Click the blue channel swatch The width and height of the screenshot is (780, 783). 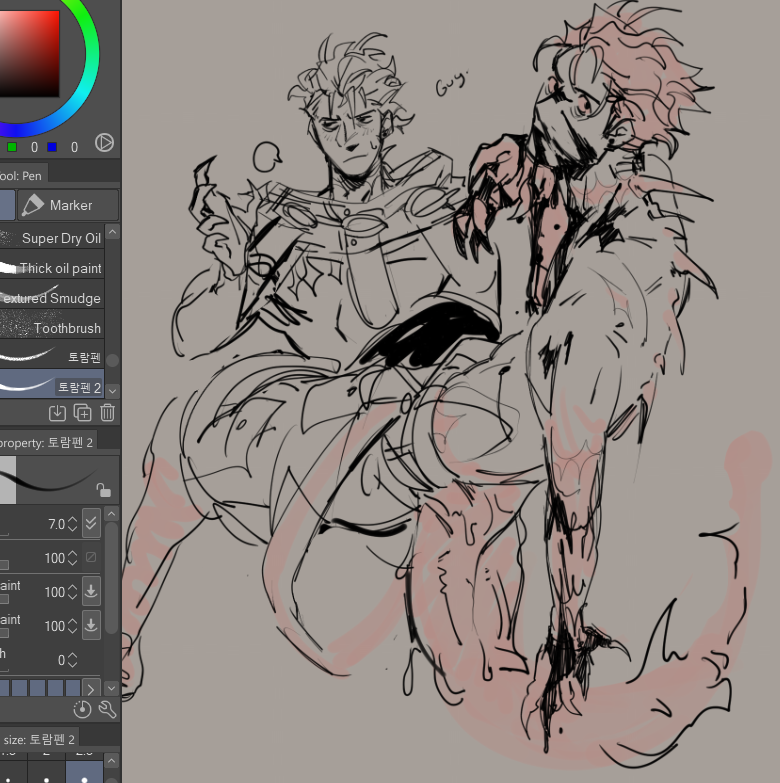52,147
